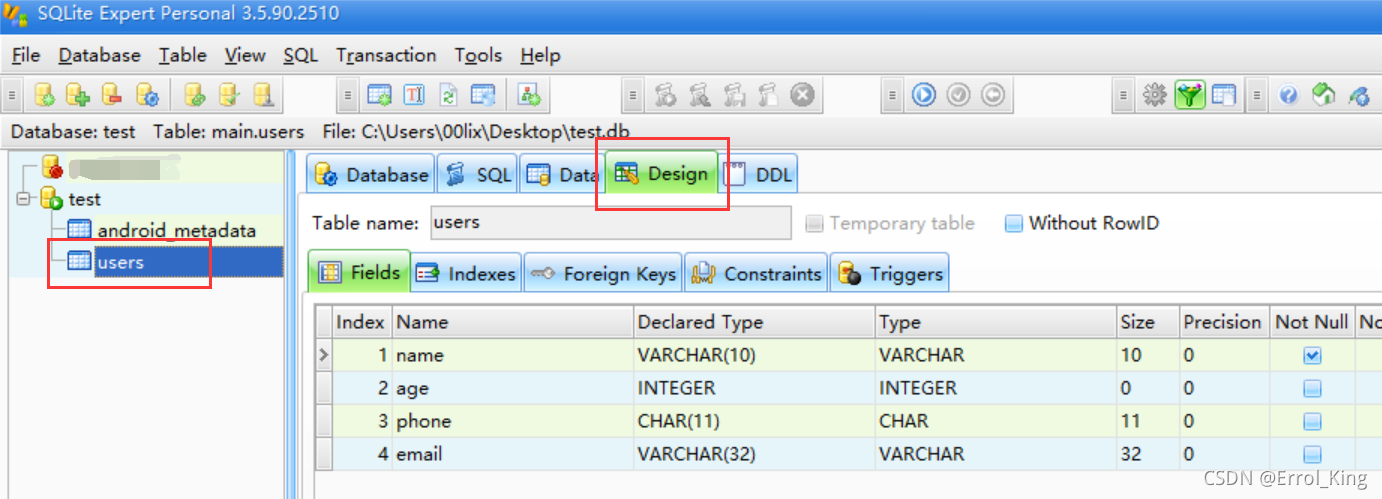Viewport: 1382px width, 499px height.
Task: Click the VARCHAR(32) declared type cell
Action: point(753,454)
